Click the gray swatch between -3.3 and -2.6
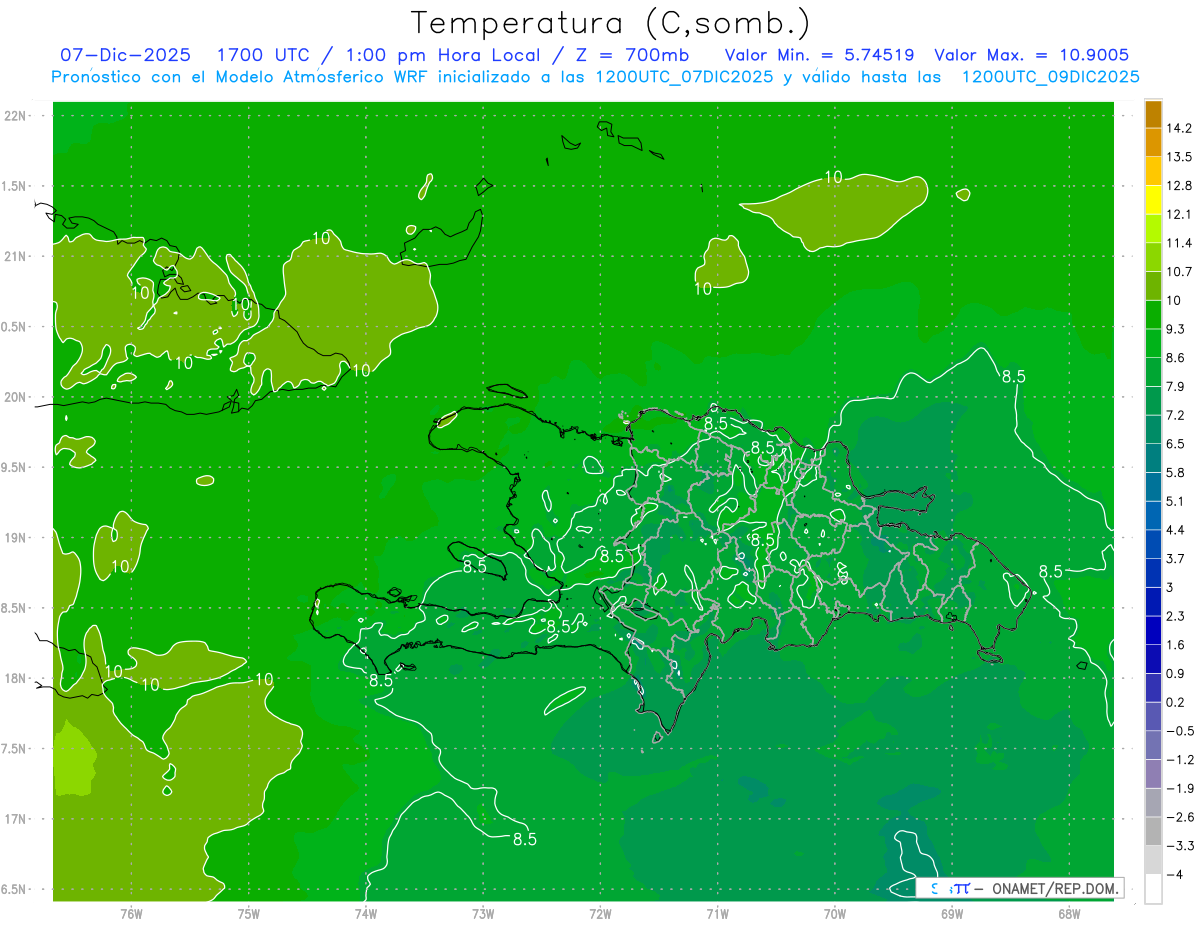This screenshot has width=1200, height=927. [1153, 831]
